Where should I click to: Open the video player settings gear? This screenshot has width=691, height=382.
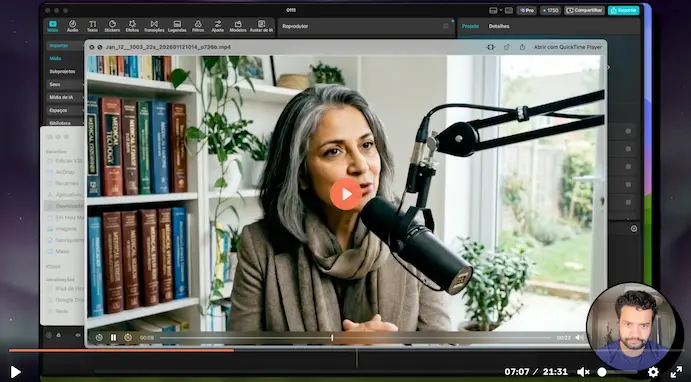[653, 372]
